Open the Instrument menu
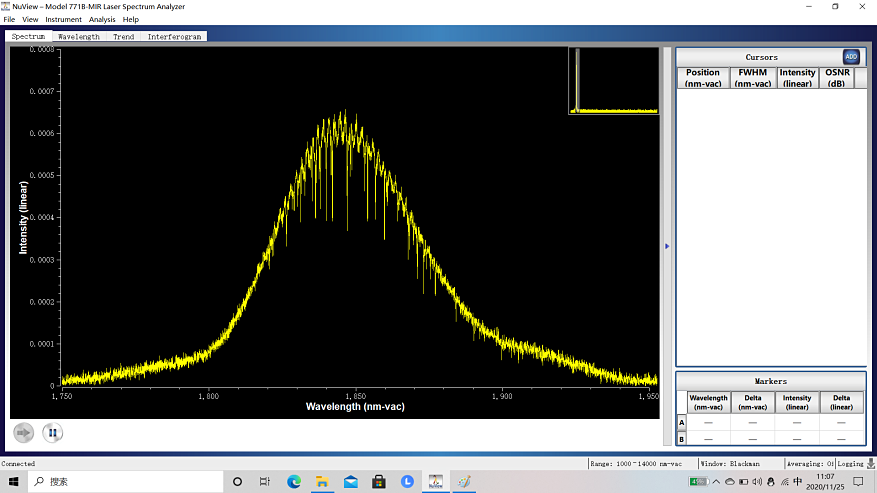 [63, 19]
